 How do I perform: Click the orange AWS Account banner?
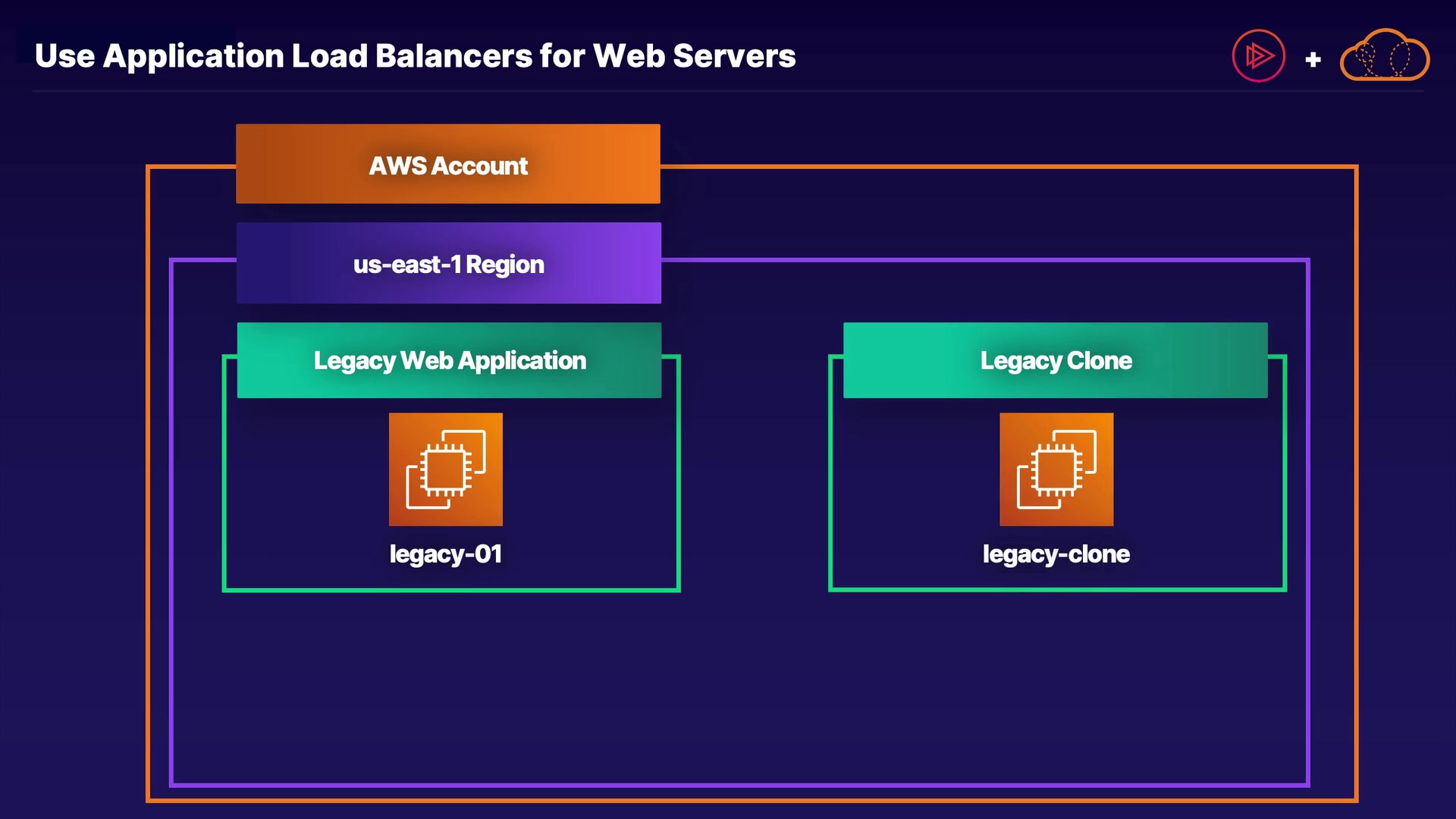pyautogui.click(x=448, y=165)
